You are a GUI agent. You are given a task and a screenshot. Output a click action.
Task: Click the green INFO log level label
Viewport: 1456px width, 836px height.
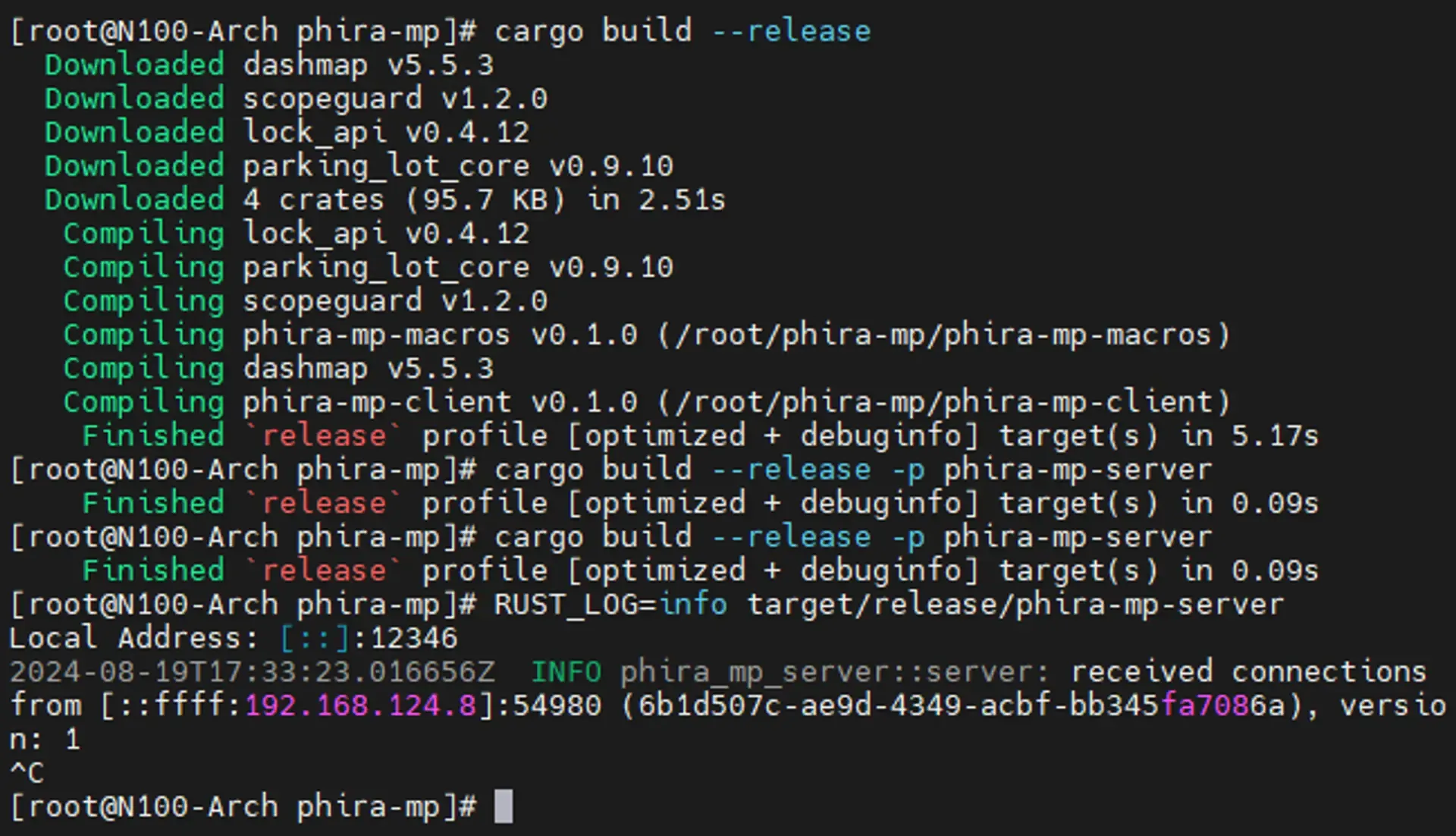pos(566,672)
